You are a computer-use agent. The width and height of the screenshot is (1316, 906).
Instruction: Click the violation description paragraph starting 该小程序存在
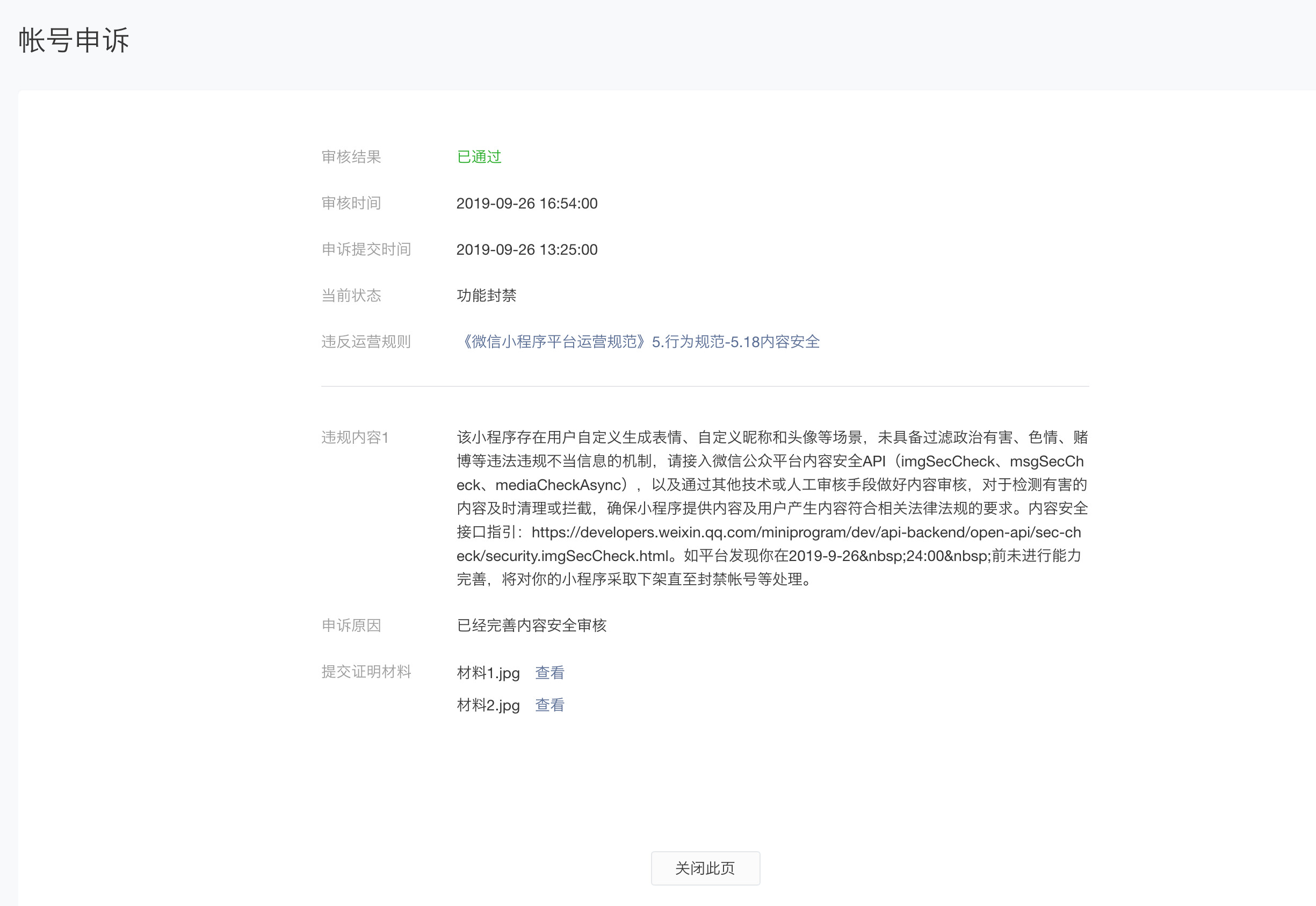(772, 509)
